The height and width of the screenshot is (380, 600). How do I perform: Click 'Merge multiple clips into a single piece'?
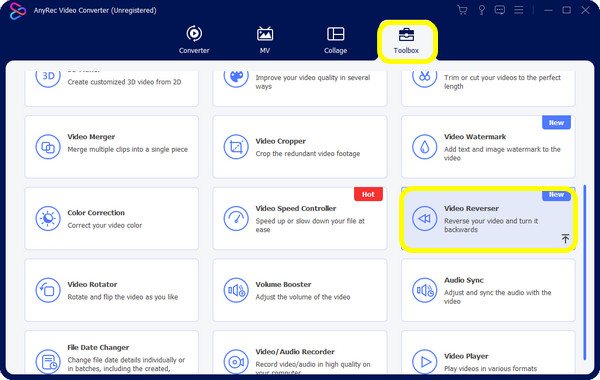tap(127, 149)
